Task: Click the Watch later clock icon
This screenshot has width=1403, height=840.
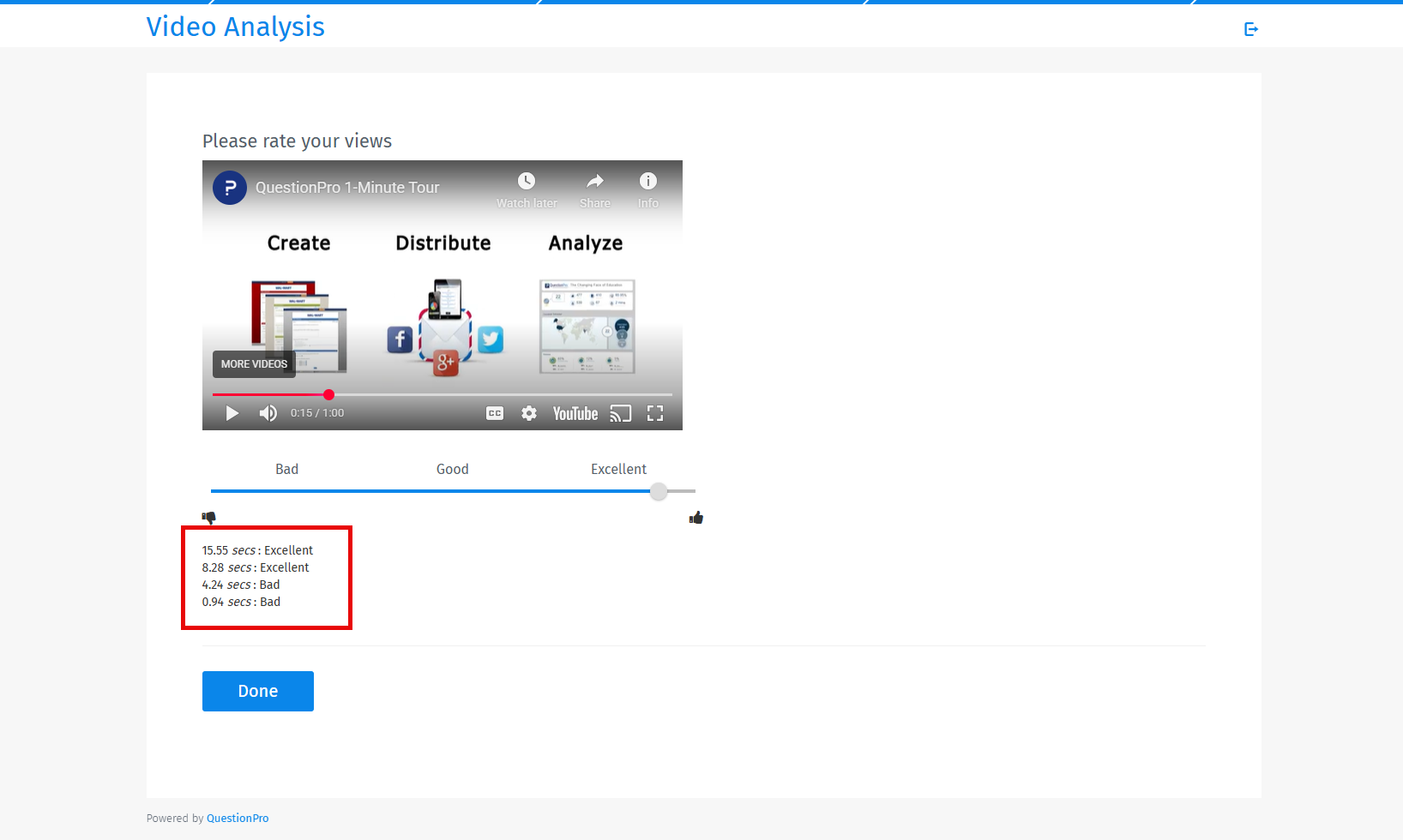Action: coord(527,181)
